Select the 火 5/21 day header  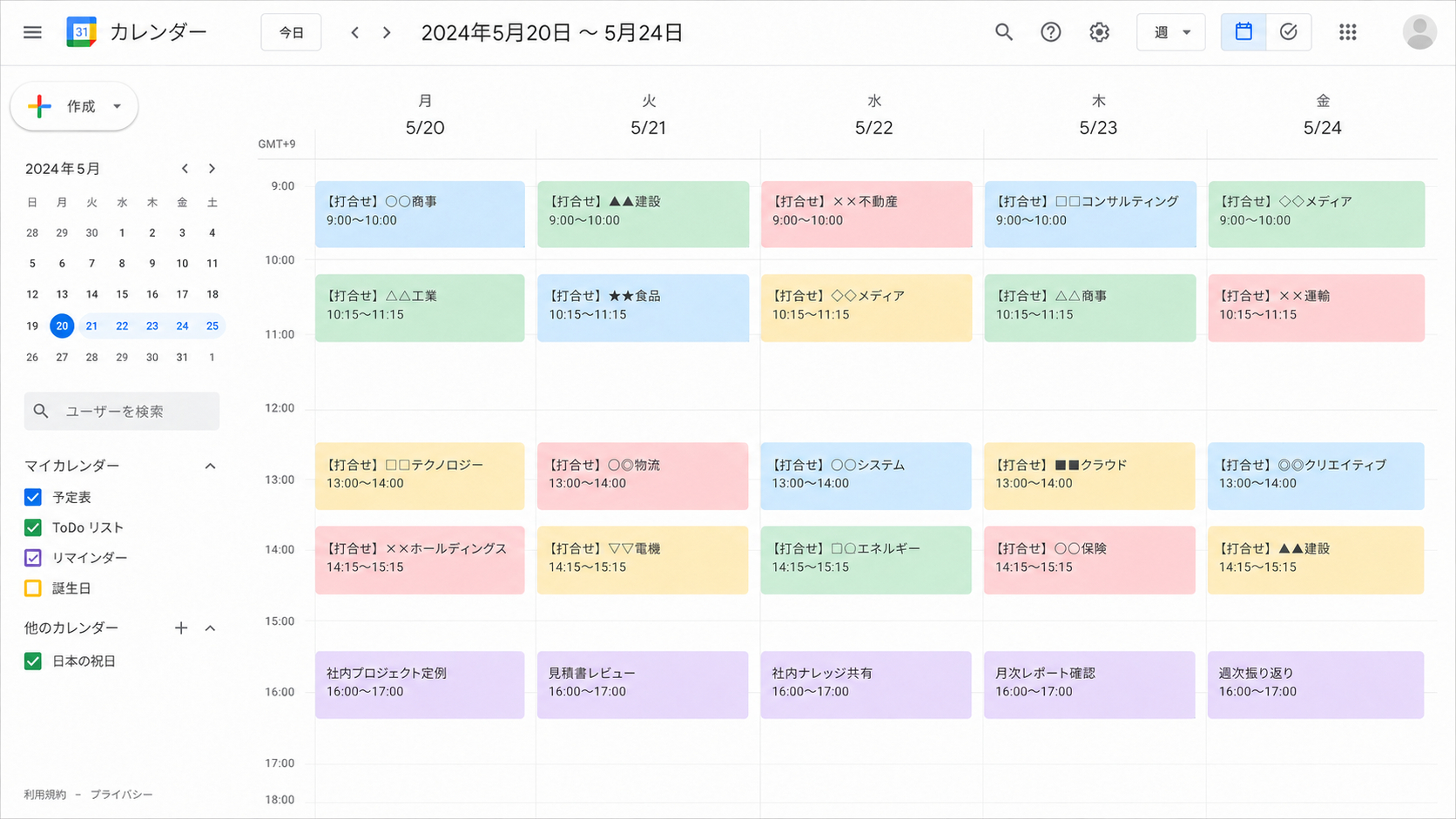click(649, 115)
